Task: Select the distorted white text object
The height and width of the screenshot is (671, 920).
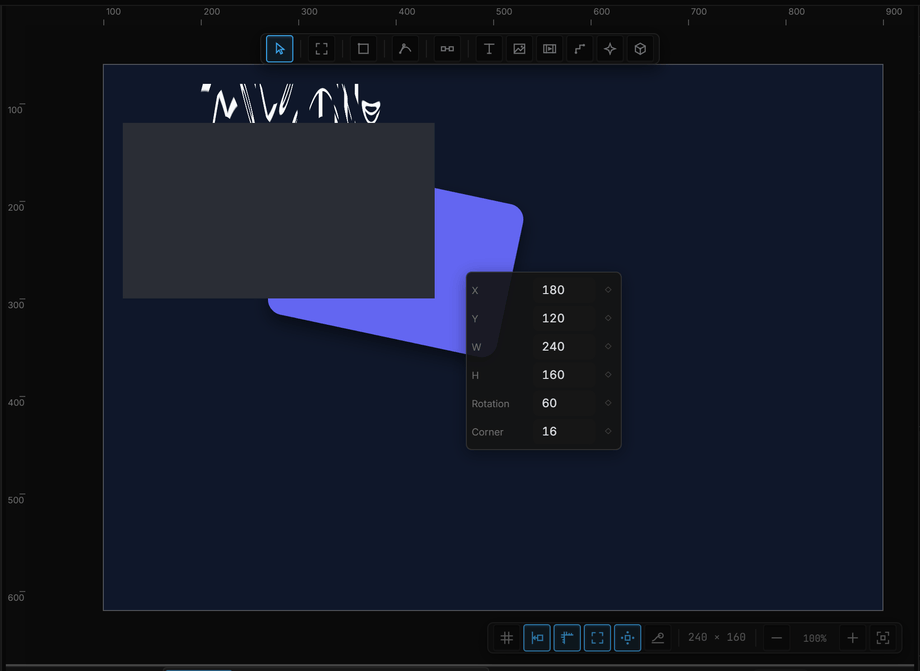Action: point(291,103)
